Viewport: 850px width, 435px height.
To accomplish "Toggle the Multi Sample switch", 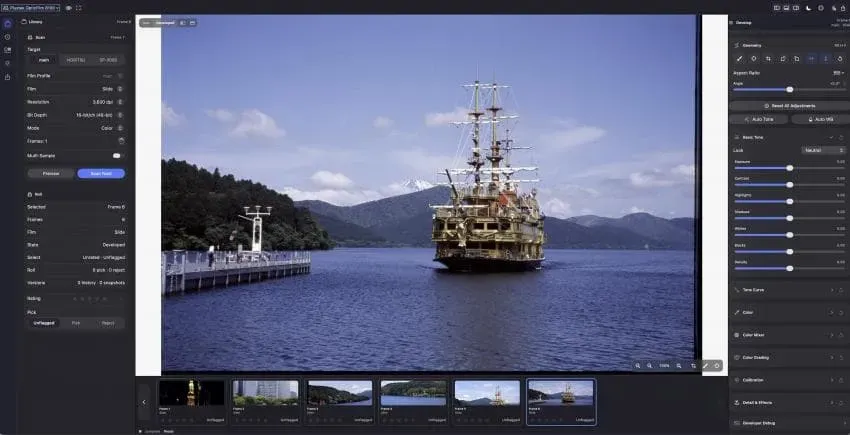I will pos(117,156).
